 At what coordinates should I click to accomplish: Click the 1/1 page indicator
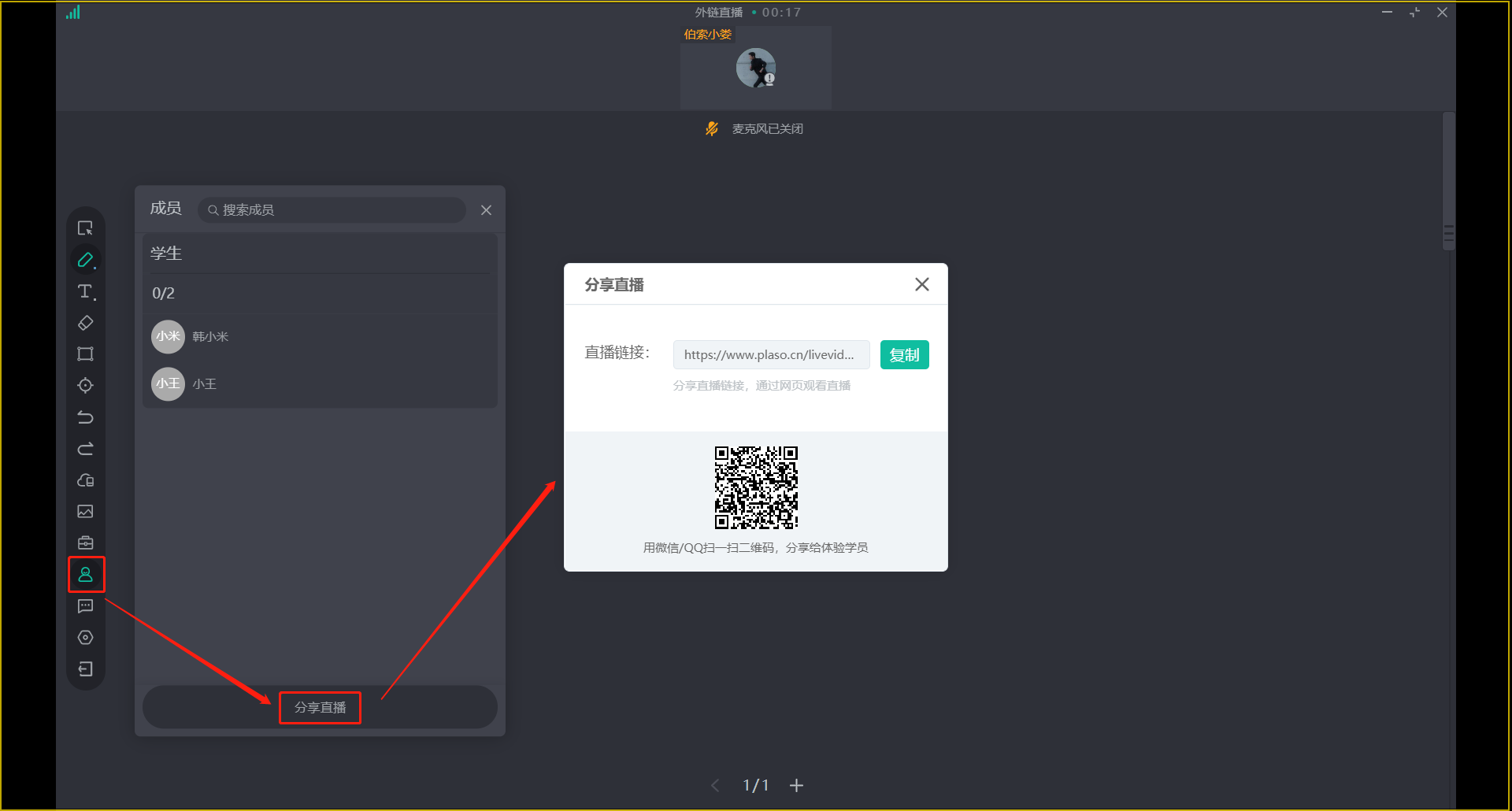point(755,786)
